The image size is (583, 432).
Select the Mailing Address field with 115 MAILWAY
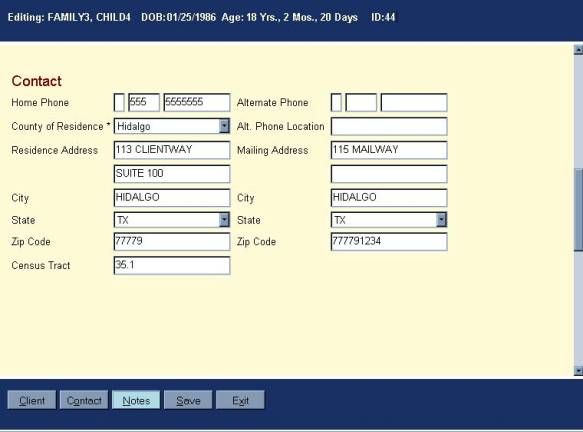pos(389,150)
